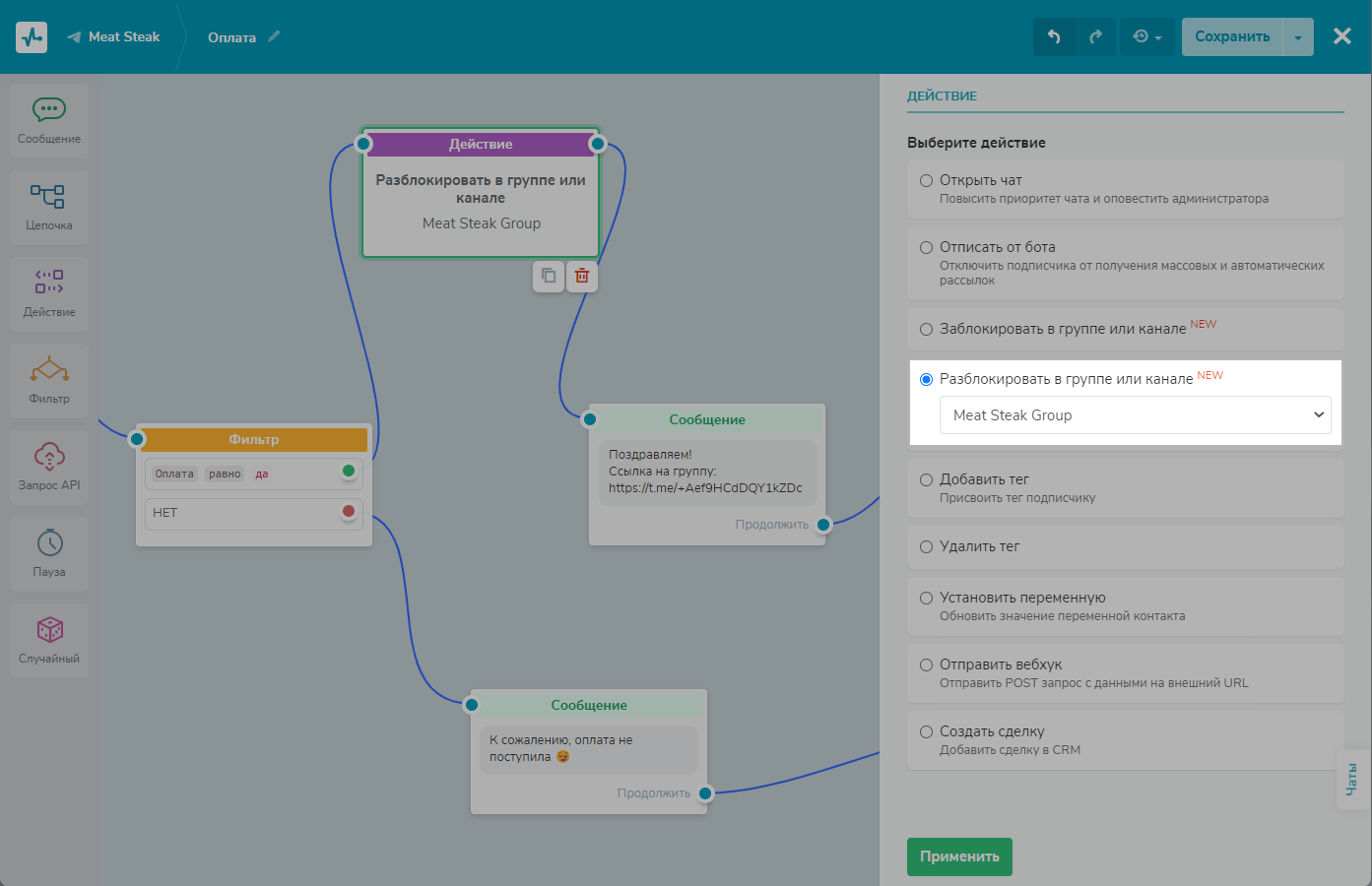Select the Случайный dice icon
The image size is (1372, 886).
coord(49,630)
